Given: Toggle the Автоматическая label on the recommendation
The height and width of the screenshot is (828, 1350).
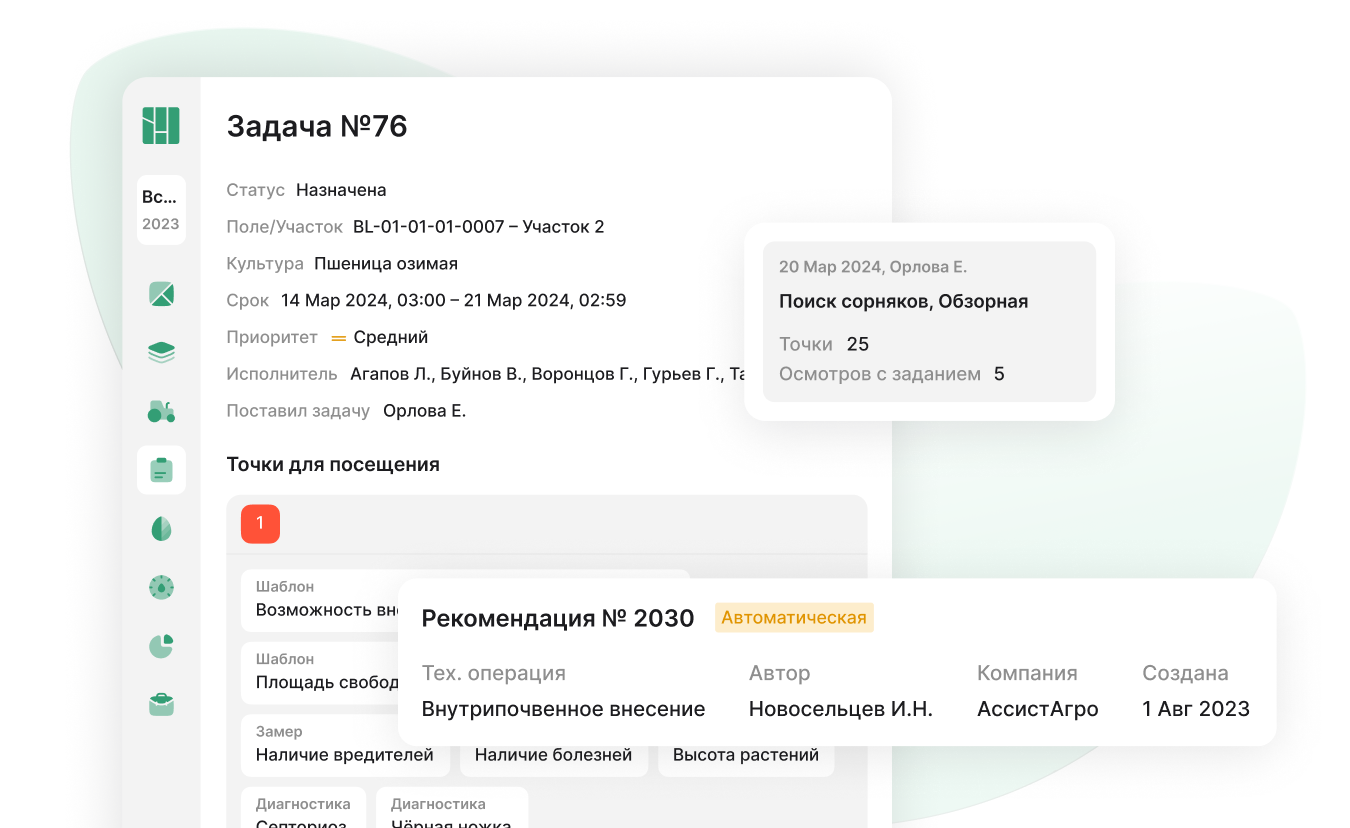Looking at the screenshot, I should click(x=794, y=617).
